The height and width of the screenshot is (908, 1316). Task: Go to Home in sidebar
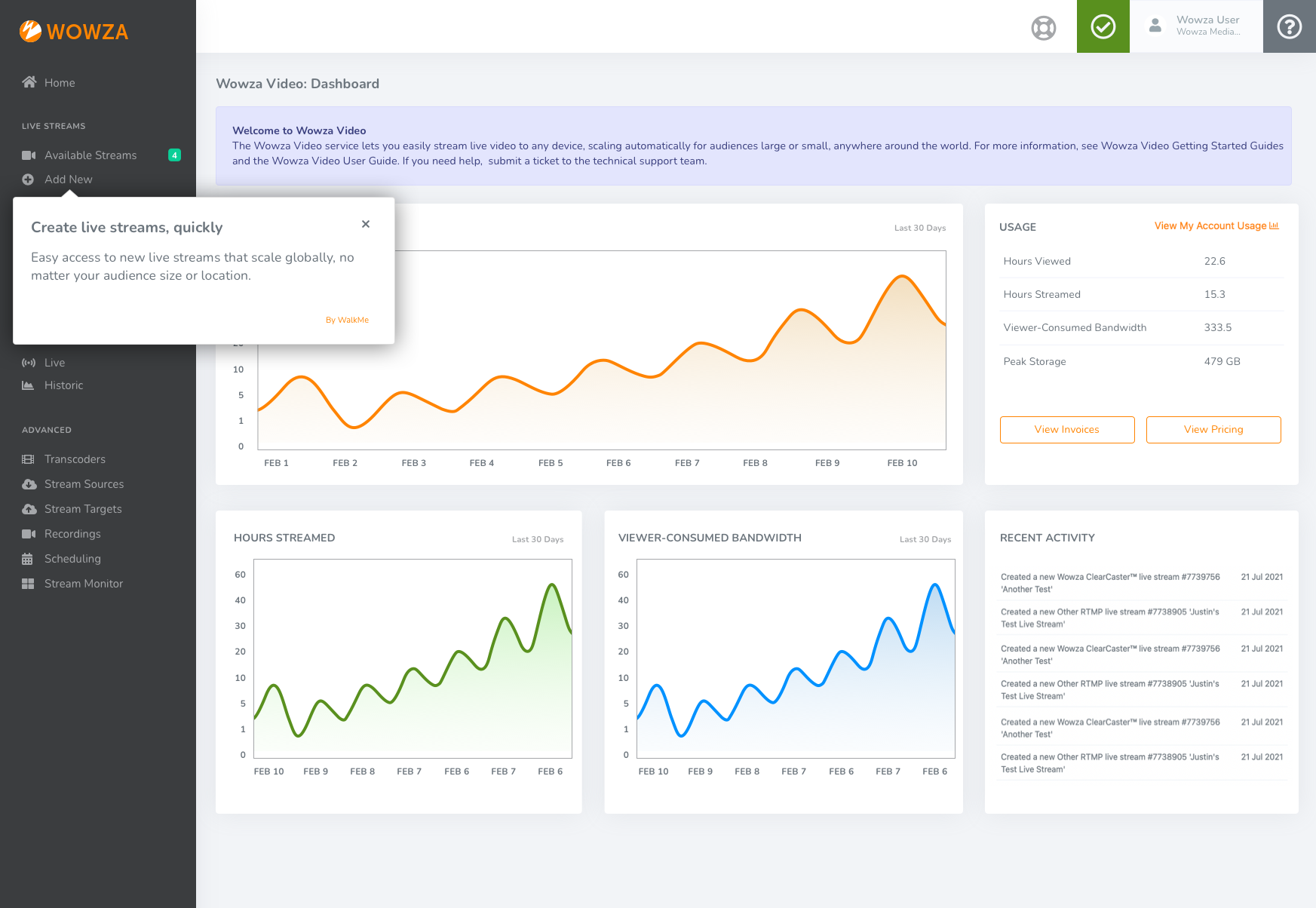click(60, 83)
